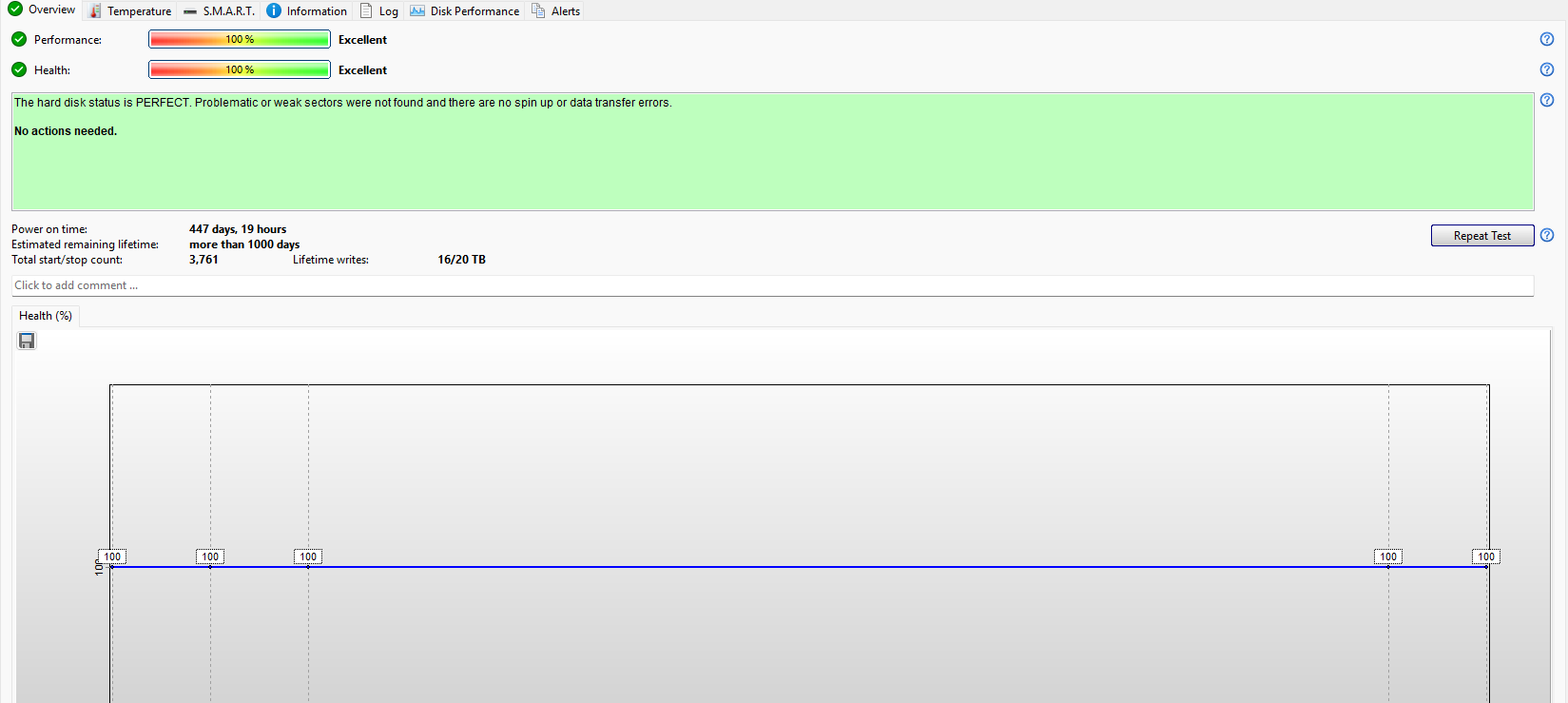Click the Health 100% gradient bar
The image size is (1568, 703).
[x=240, y=69]
